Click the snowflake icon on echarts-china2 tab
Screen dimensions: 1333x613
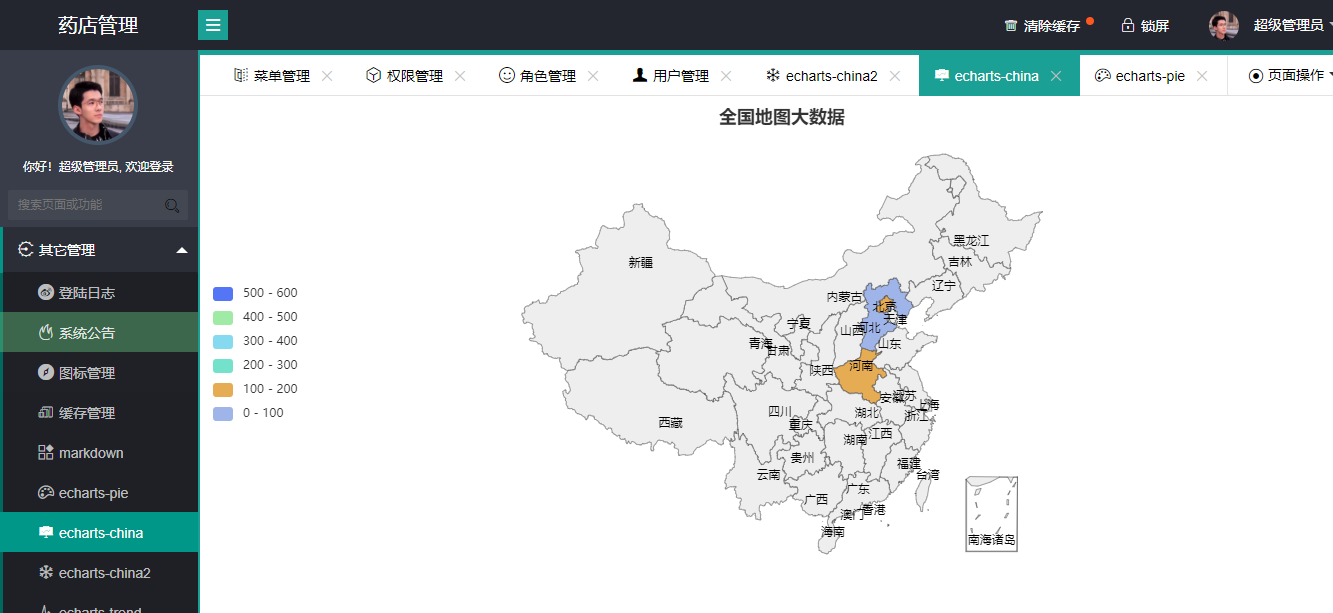point(773,76)
